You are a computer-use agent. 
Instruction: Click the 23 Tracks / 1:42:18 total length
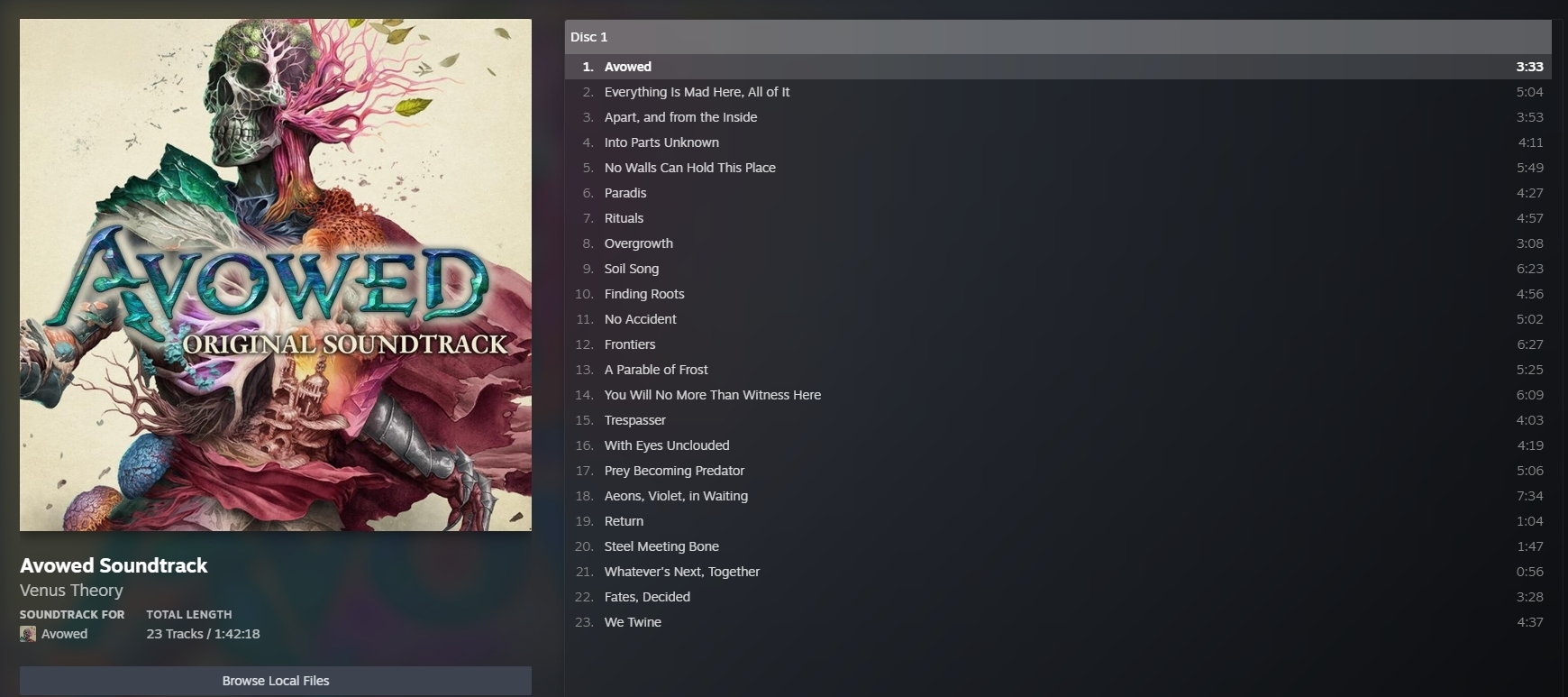tap(203, 634)
